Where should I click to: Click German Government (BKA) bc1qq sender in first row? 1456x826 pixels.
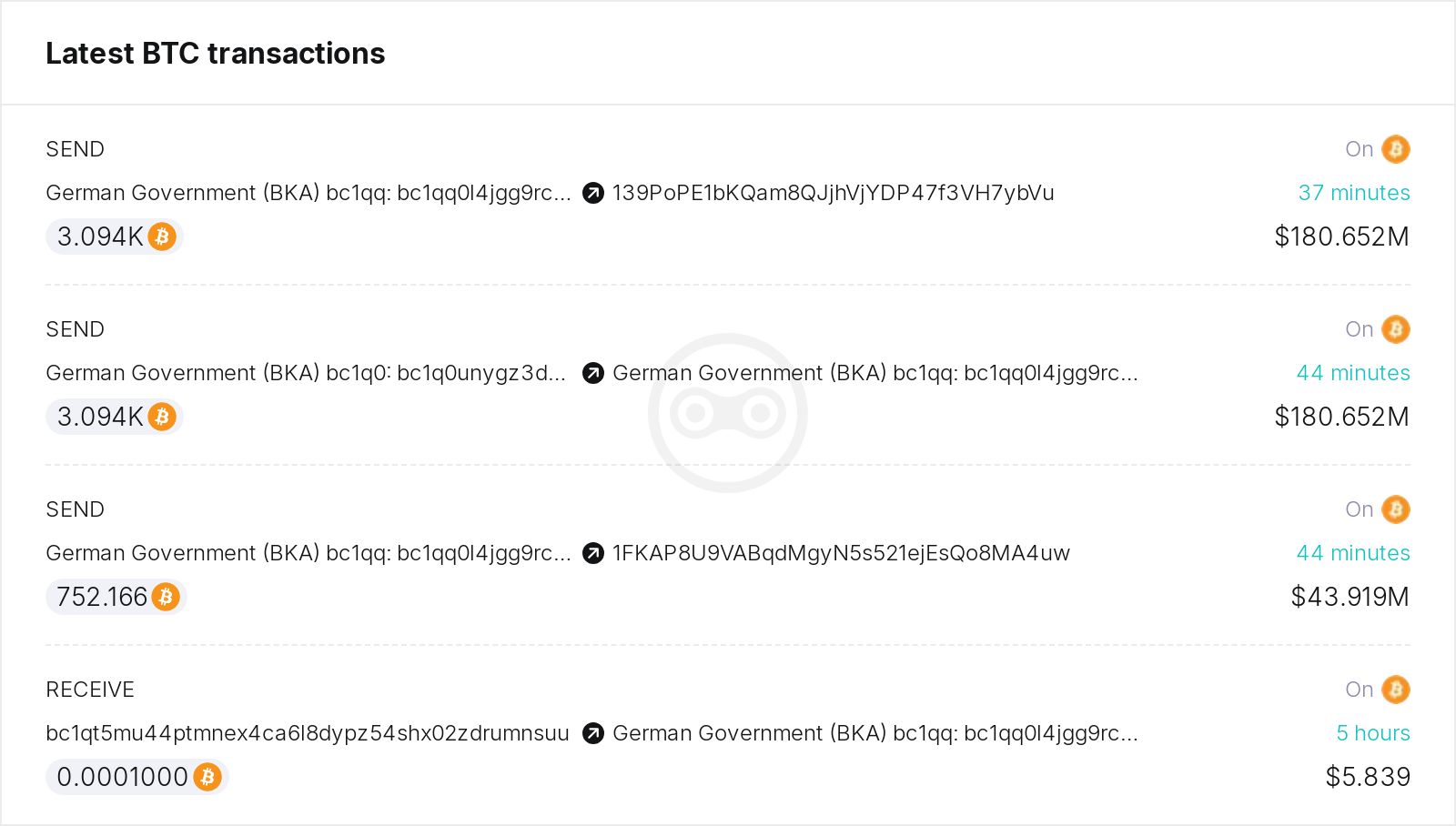pos(309,193)
